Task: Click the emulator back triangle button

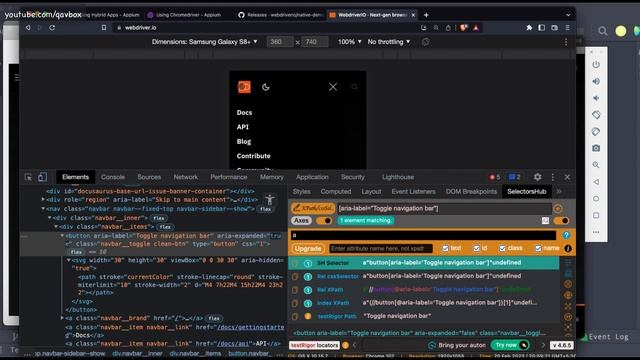Action: [596, 182]
